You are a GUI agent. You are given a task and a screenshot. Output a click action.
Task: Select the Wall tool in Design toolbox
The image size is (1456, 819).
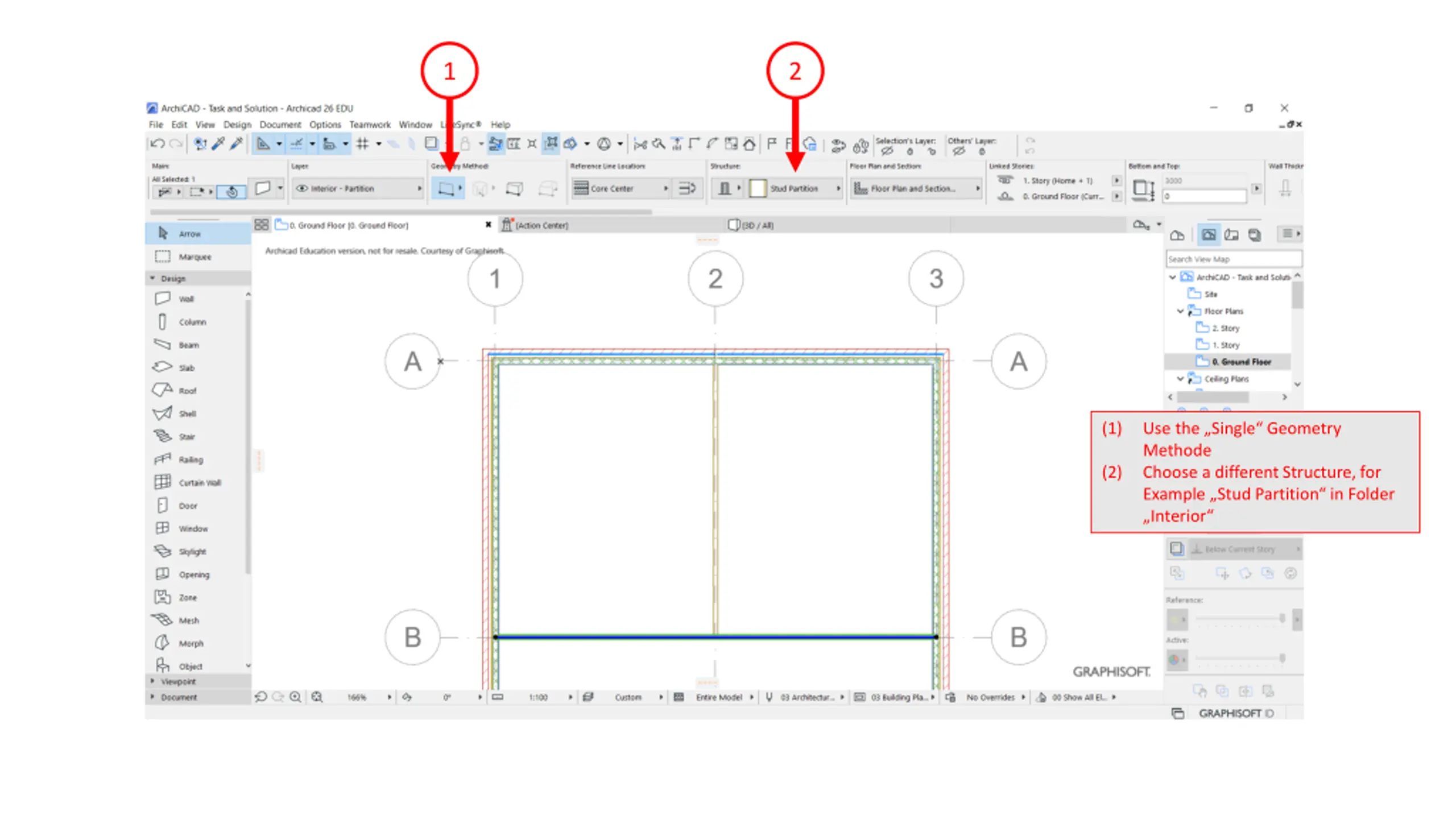click(x=186, y=299)
